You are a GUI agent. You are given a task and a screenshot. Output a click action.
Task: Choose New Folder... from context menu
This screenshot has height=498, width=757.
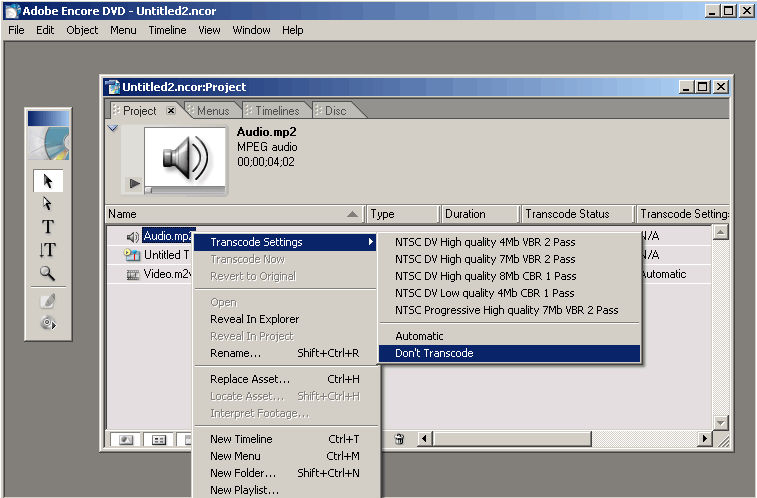(285, 472)
